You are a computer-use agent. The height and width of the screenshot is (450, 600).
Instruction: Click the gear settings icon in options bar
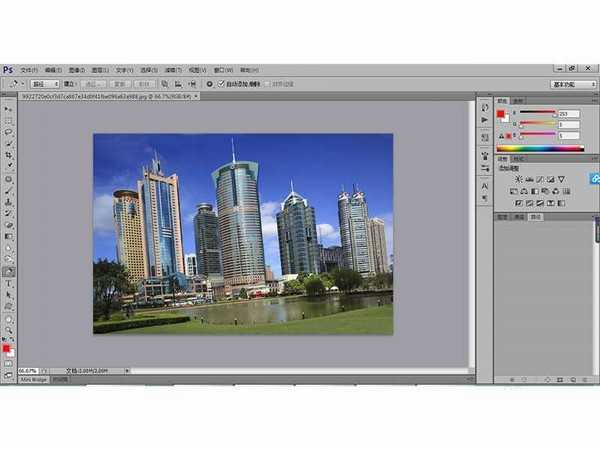click(209, 84)
